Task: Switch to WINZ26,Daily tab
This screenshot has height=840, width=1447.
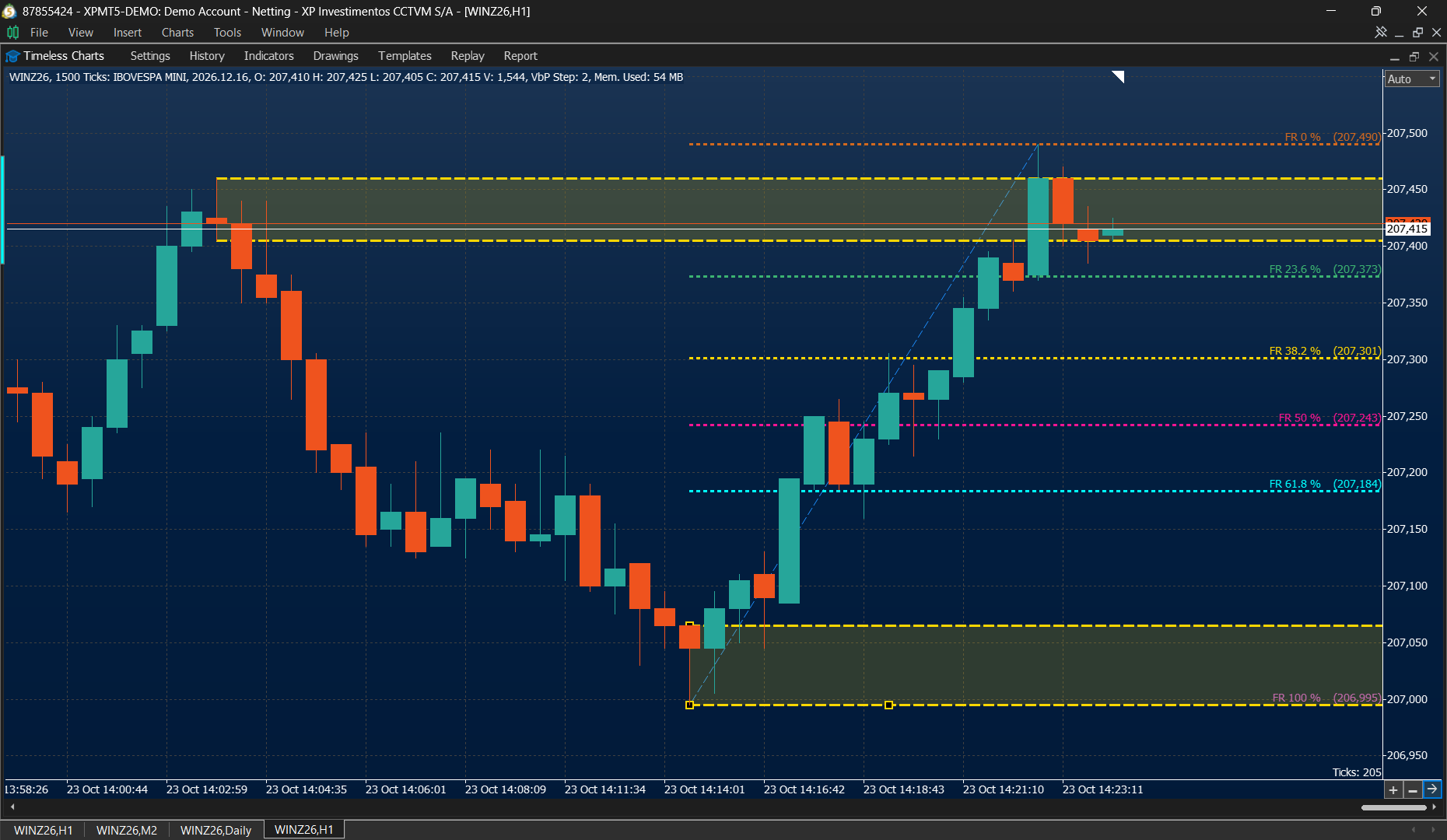Action: [x=215, y=830]
